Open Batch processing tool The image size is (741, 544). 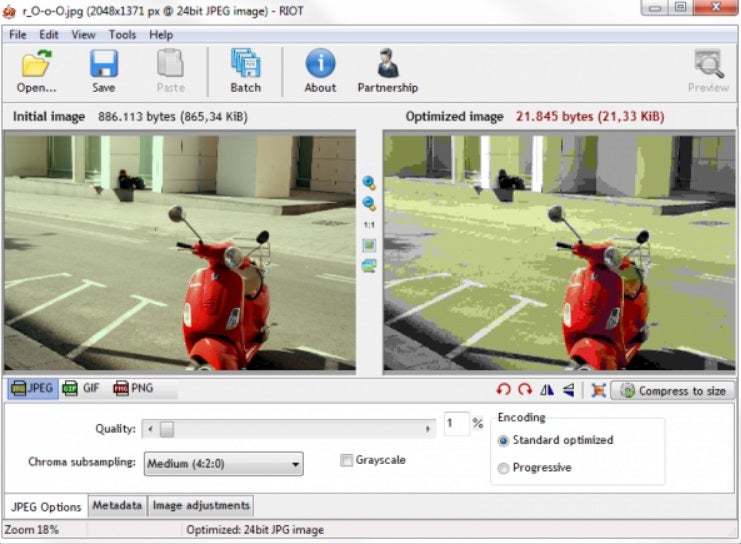[x=245, y=70]
